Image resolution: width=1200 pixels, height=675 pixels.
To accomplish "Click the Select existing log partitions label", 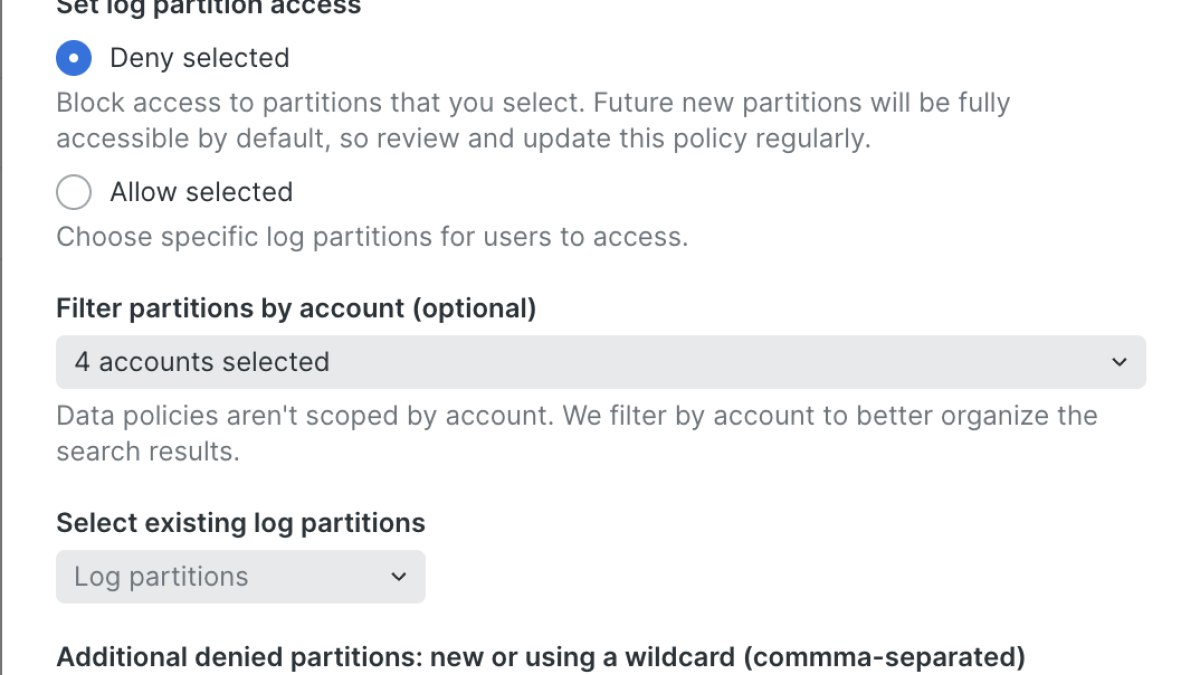I will 240,522.
